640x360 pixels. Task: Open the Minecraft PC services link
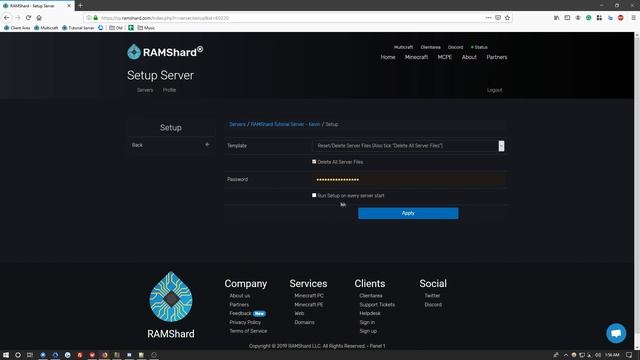[x=309, y=296]
